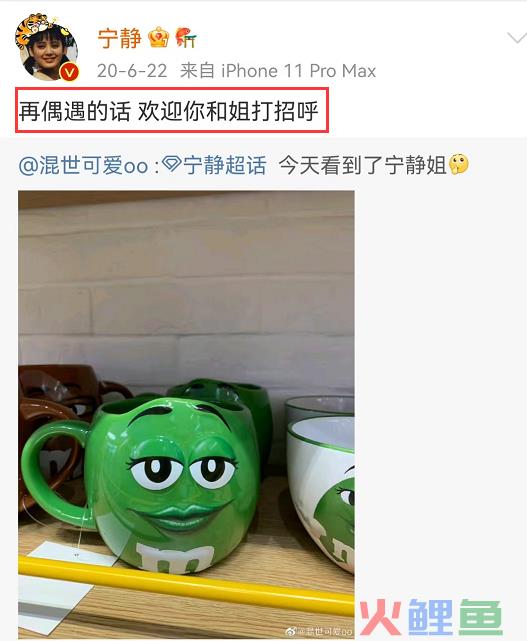Tap the Weibo watermark on photo

pyautogui.click(x=320, y=631)
